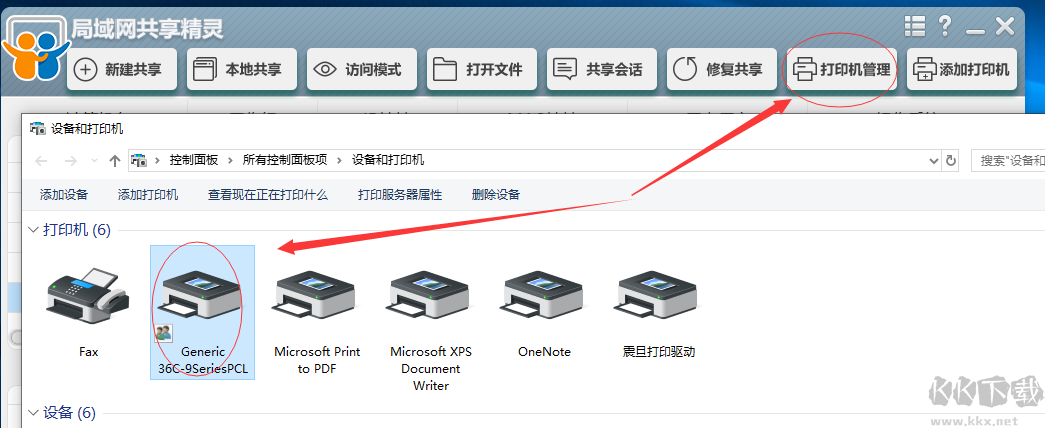Viewport: 1045px width, 428px height.
Task: Minimize 局域网共享精灵 window
Action: [x=975, y=31]
